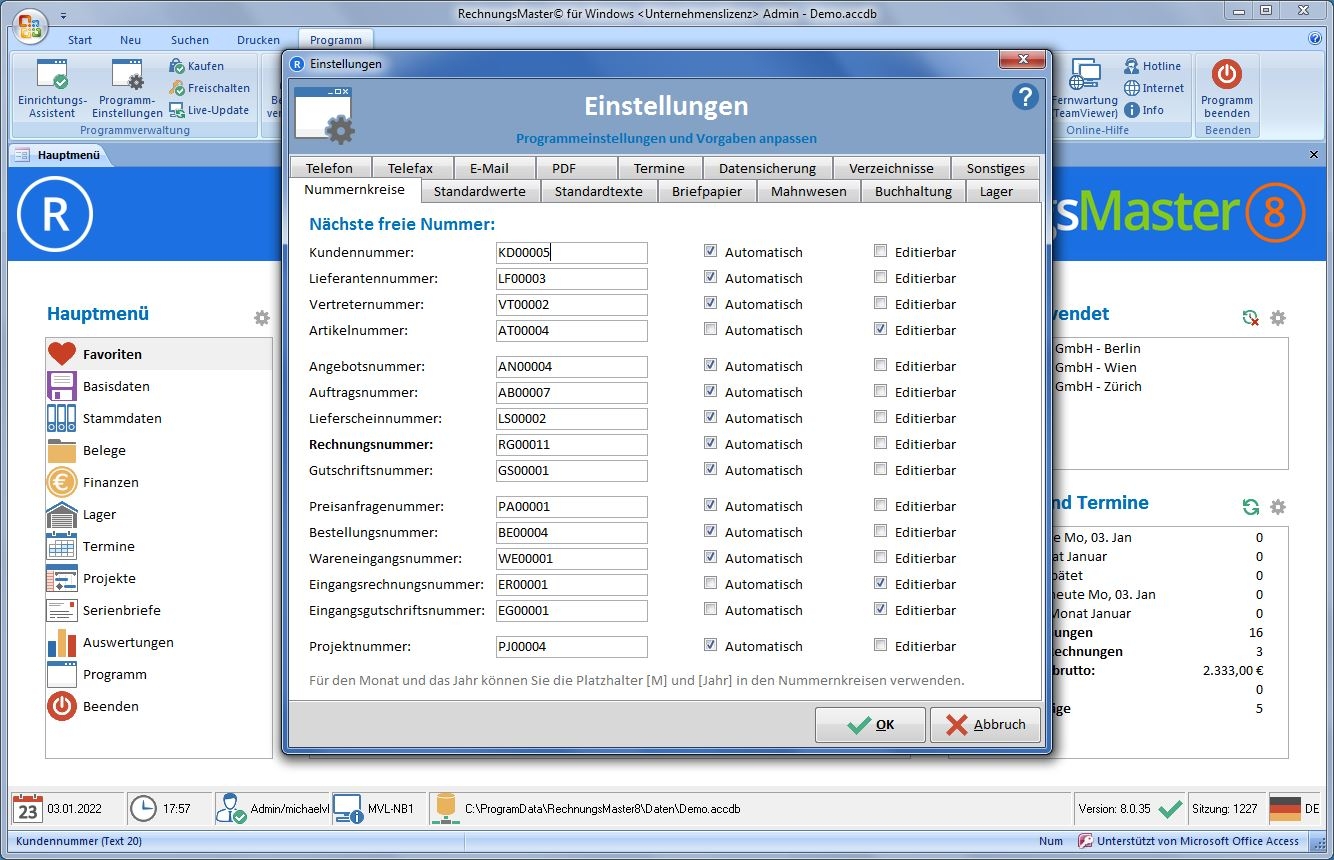Click the Admin user status bar icon
Viewport: 1334px width, 860px height.
point(232,808)
